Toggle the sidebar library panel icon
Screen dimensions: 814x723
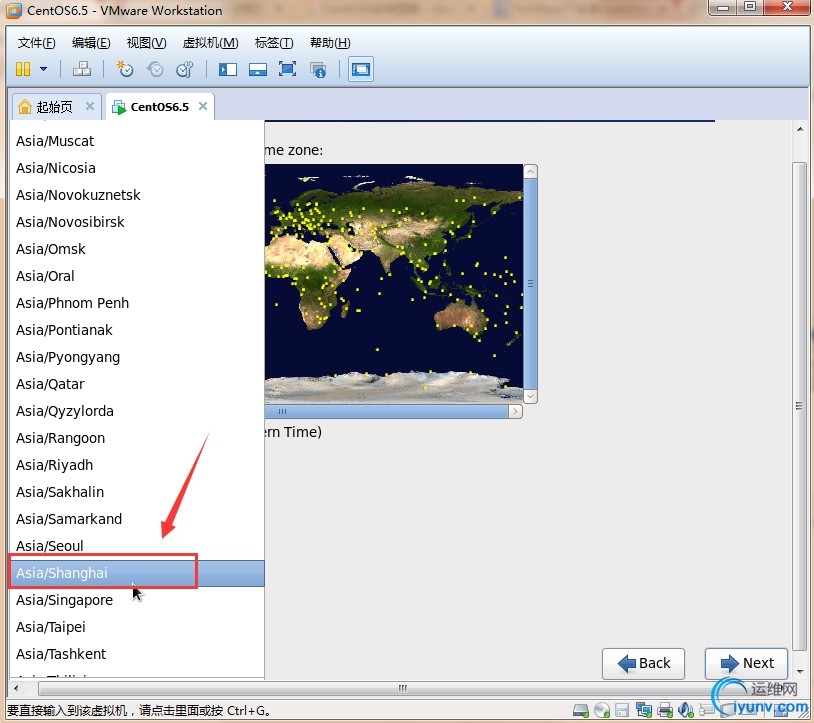pyautogui.click(x=227, y=69)
